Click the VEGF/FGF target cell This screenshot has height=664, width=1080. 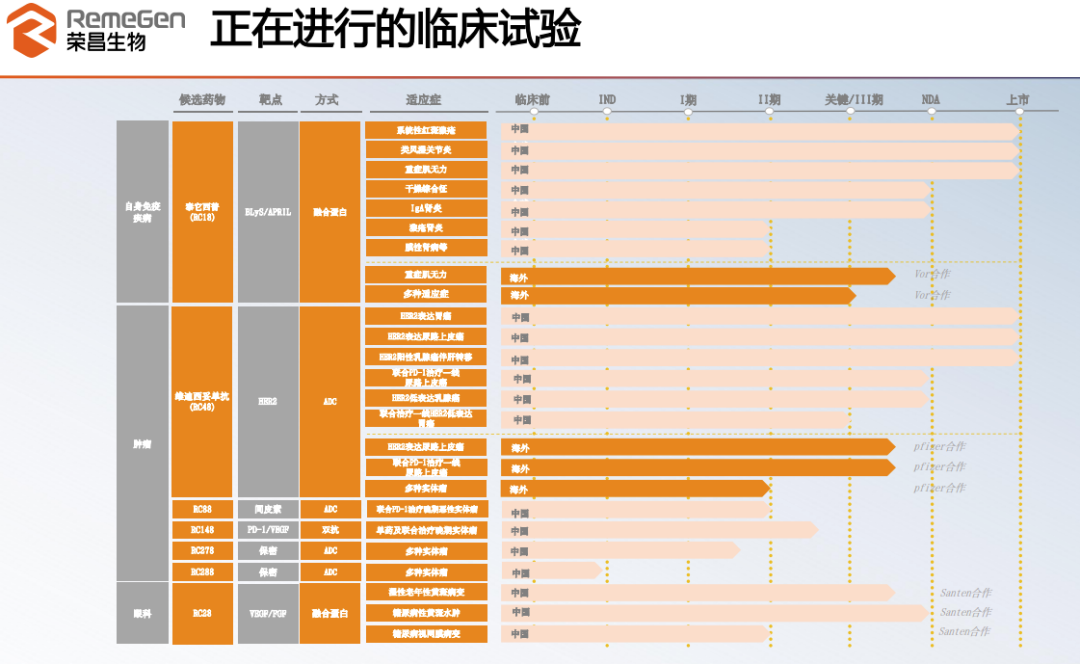coord(268,614)
